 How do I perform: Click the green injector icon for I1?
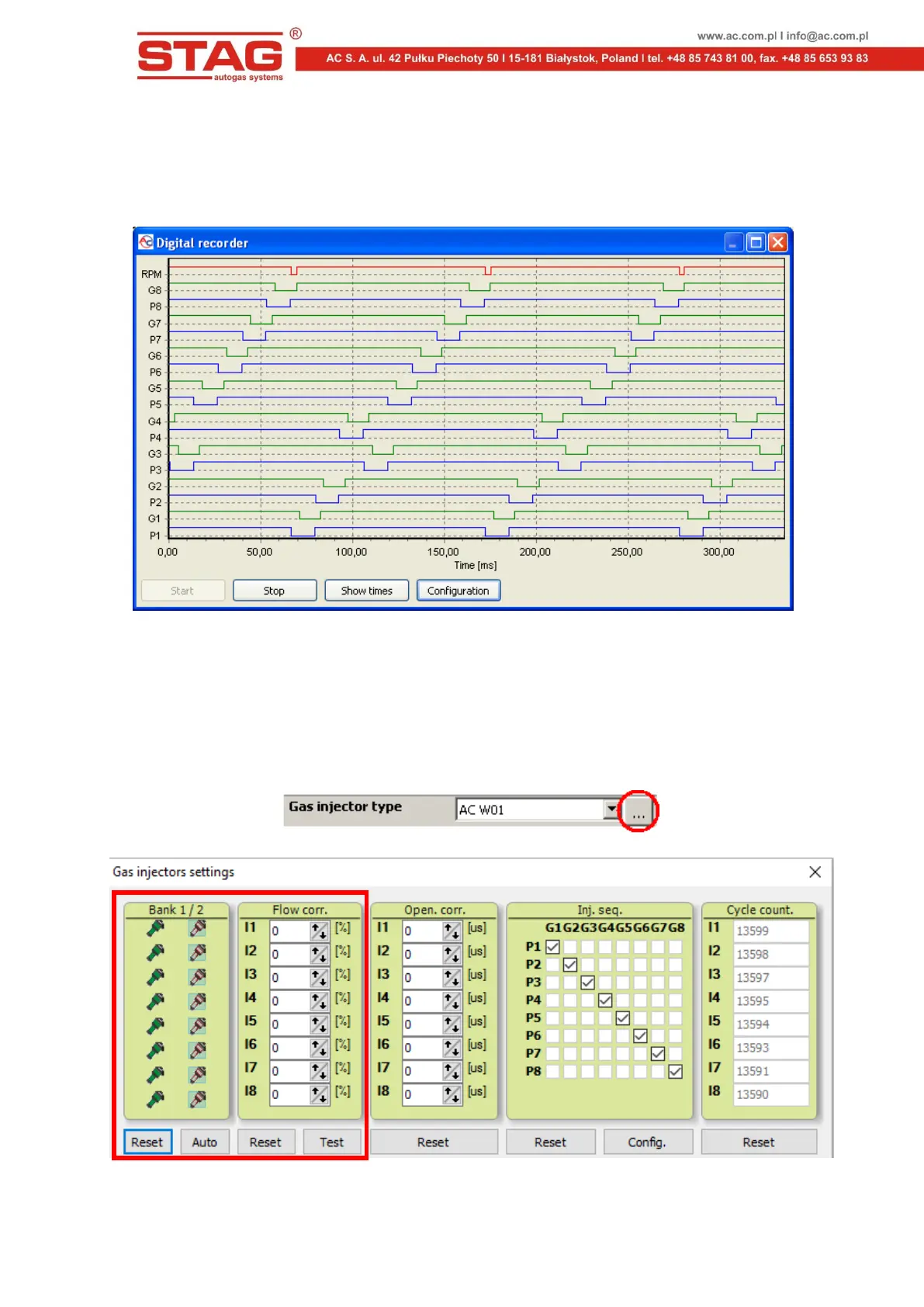pyautogui.click(x=156, y=928)
